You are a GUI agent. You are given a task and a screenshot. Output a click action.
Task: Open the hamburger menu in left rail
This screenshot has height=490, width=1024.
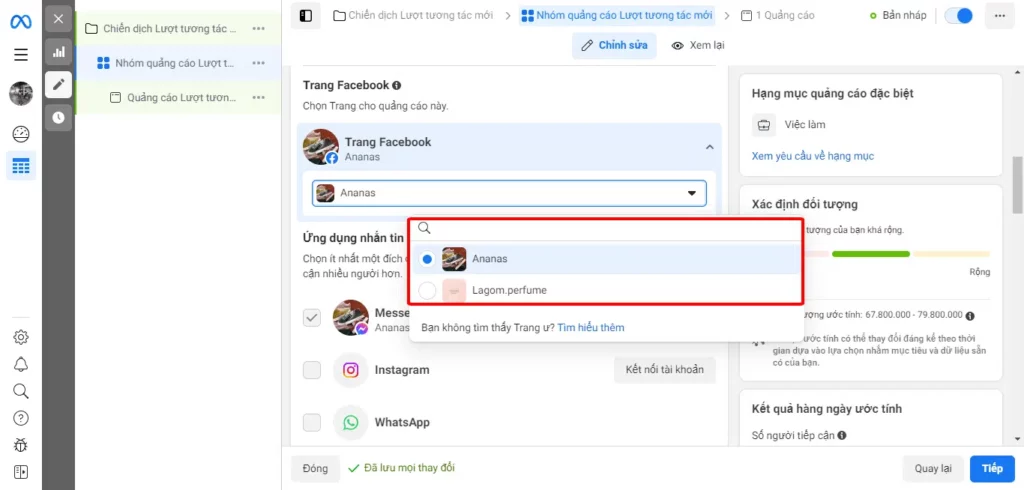click(21, 54)
